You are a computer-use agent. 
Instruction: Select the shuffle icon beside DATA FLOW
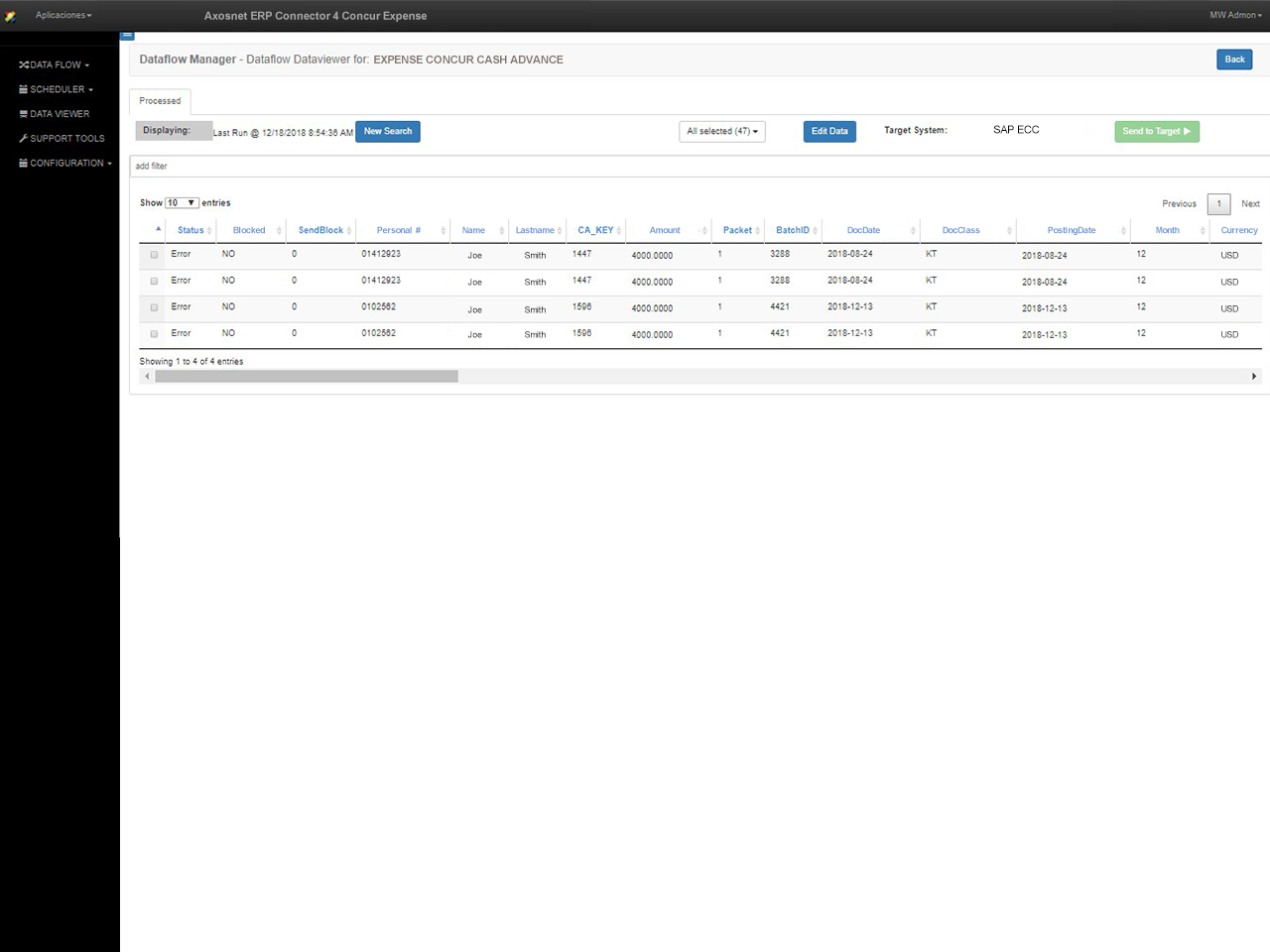coord(22,64)
